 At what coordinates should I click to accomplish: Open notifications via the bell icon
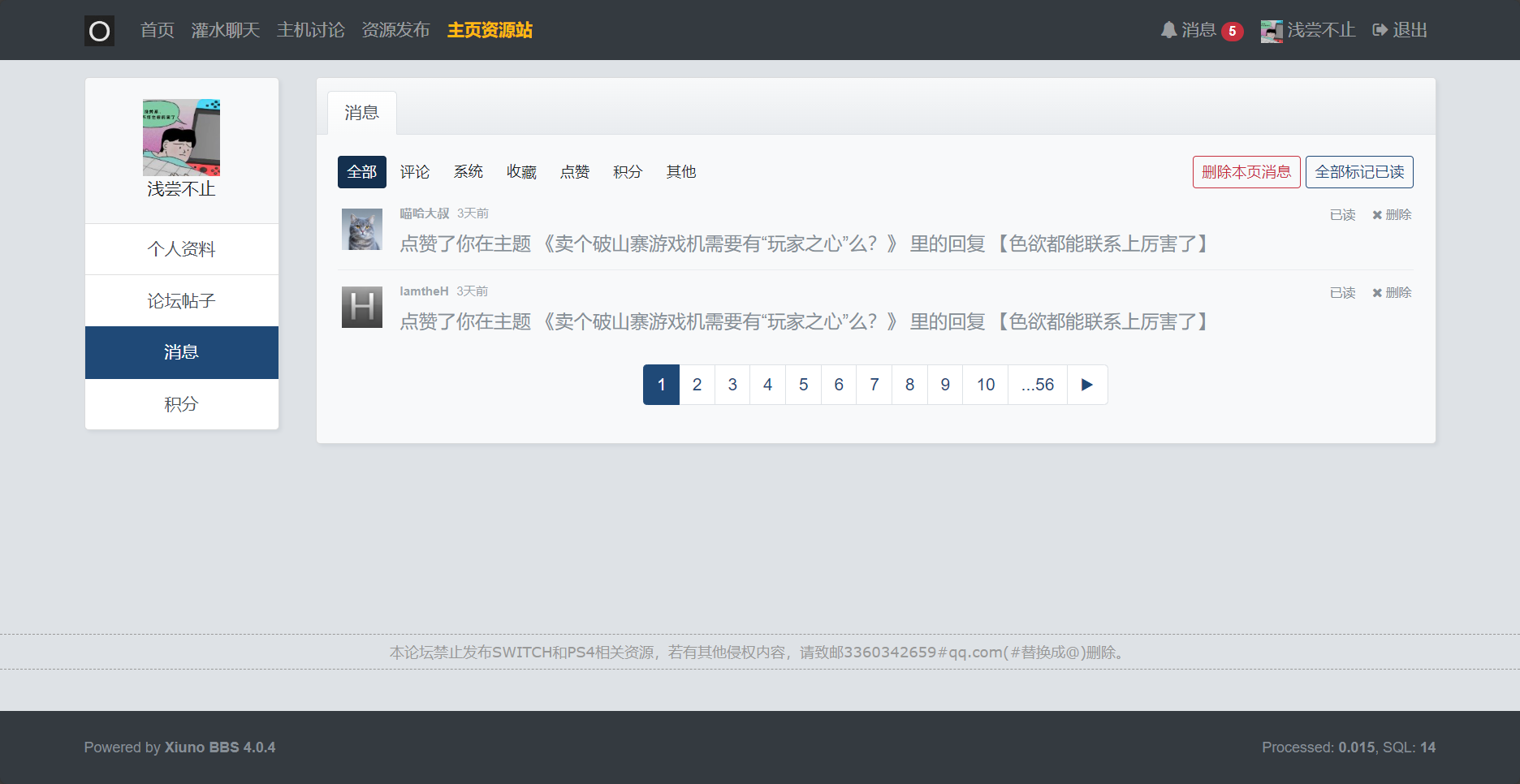point(1168,30)
